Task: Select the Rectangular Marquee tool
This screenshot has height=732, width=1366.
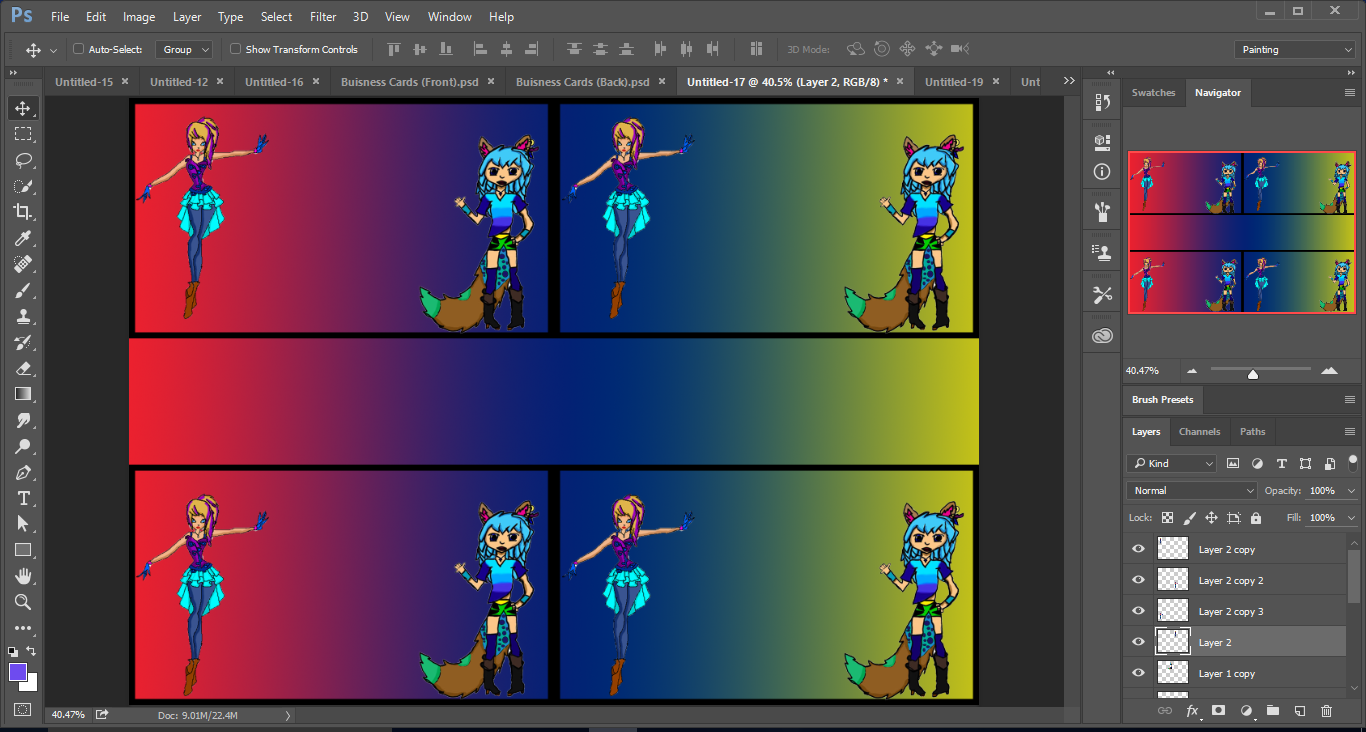Action: 22,134
